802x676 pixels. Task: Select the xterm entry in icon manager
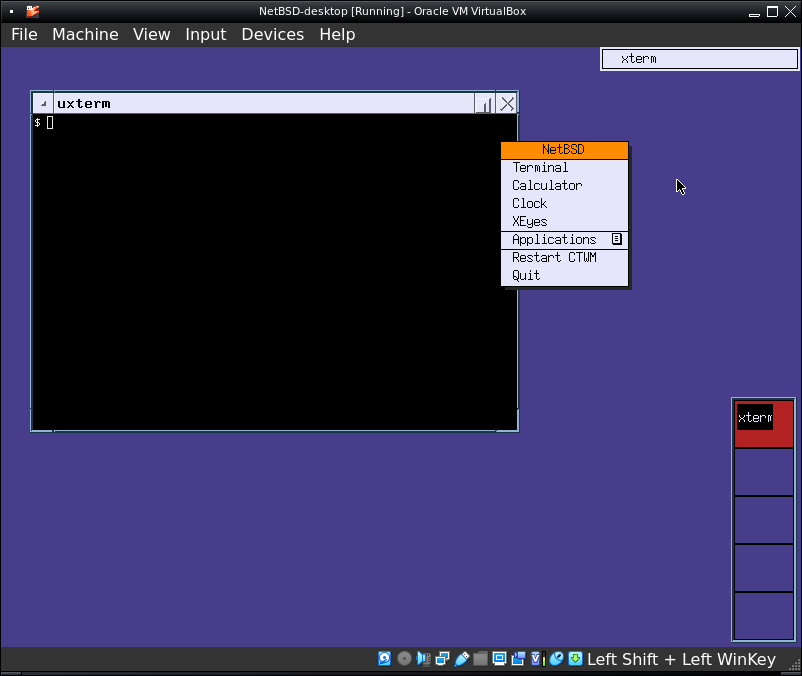[x=699, y=59]
